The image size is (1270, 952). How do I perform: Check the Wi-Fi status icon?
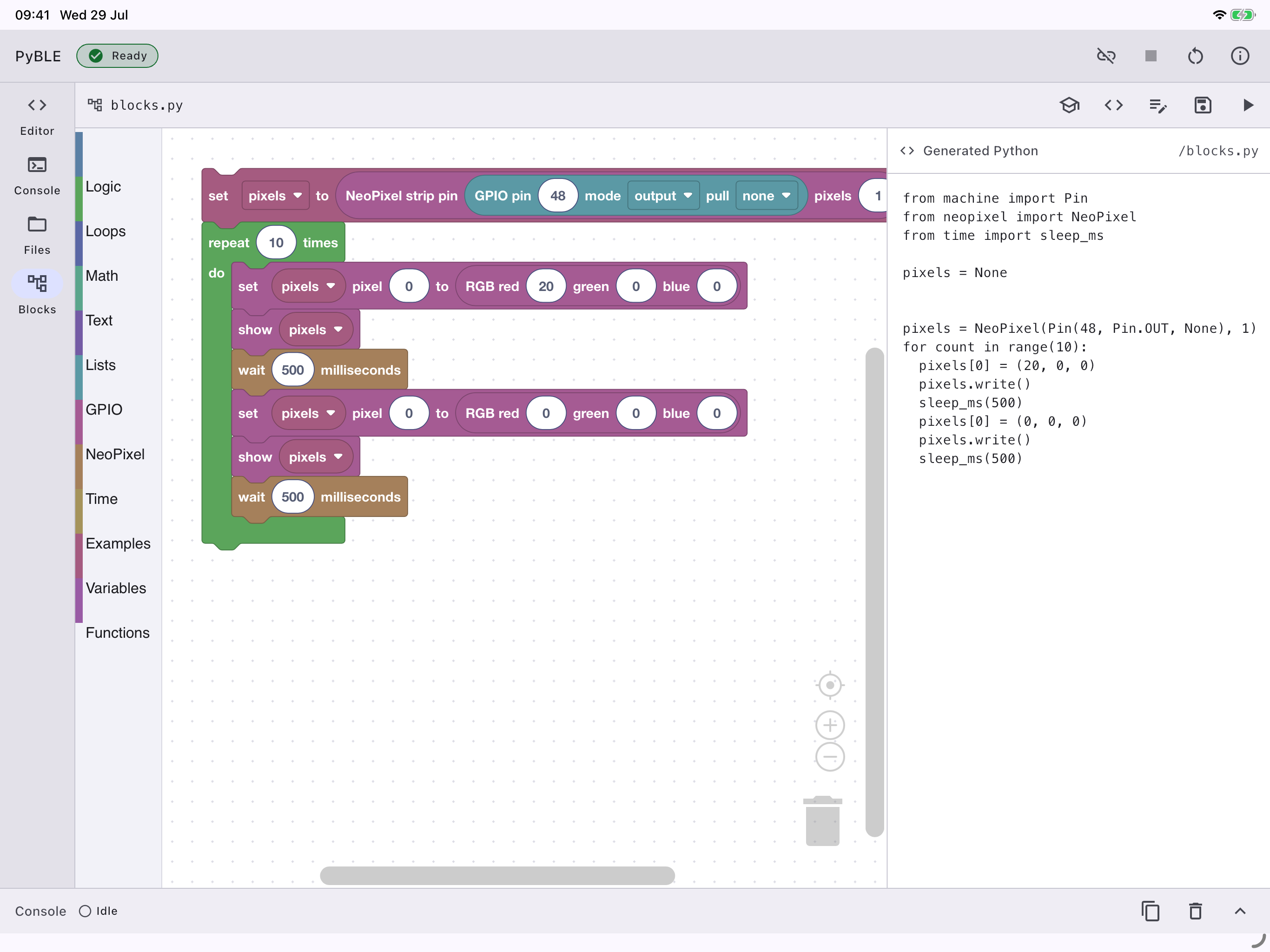point(1219,15)
